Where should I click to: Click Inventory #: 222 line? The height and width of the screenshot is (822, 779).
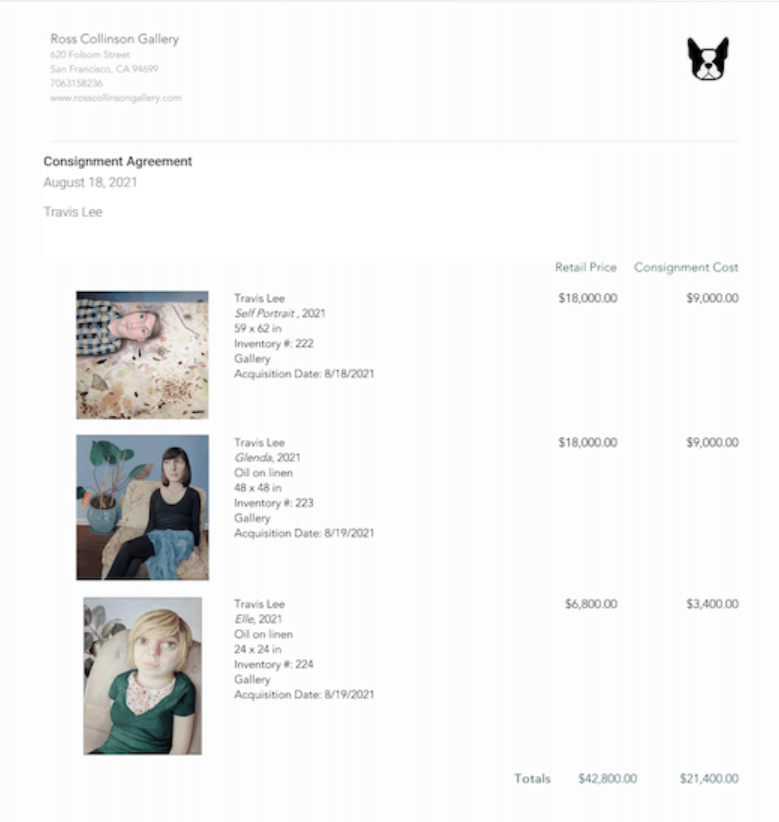(274, 344)
